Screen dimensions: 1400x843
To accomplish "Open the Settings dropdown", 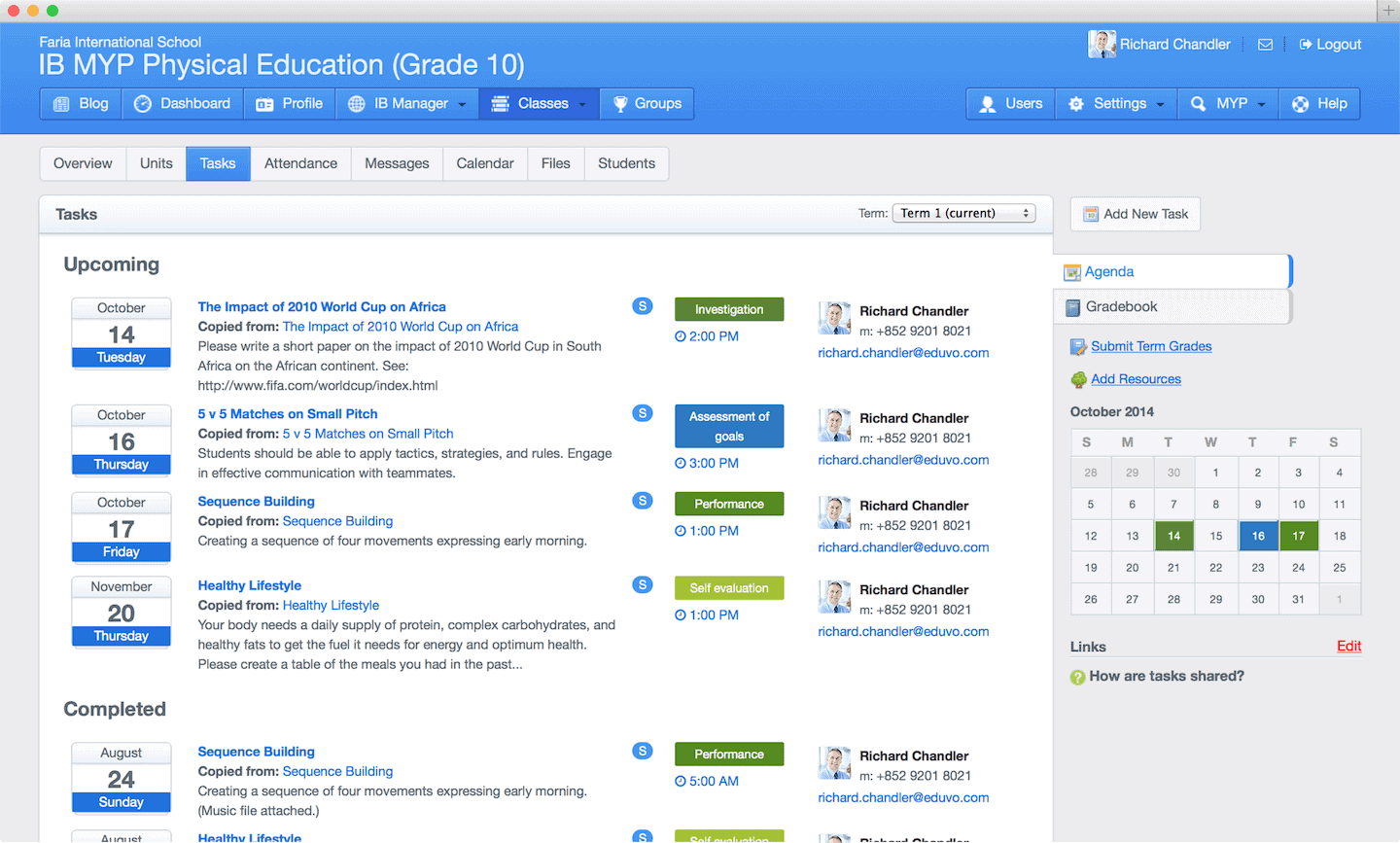I will click(1116, 104).
